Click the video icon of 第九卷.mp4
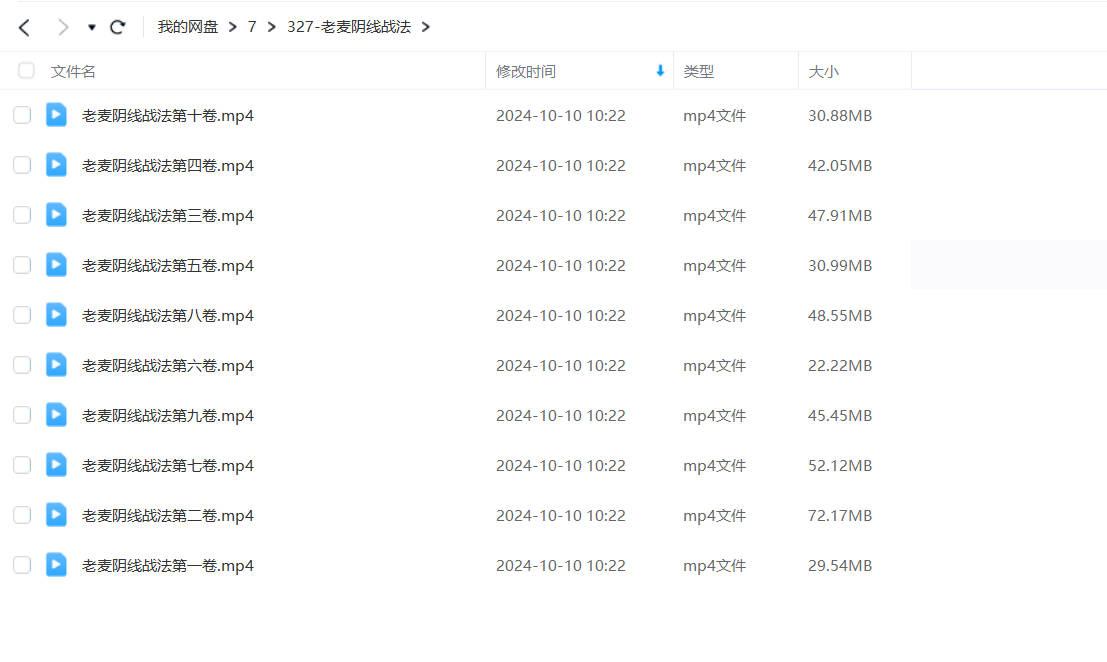The image size is (1107, 662). click(56, 414)
